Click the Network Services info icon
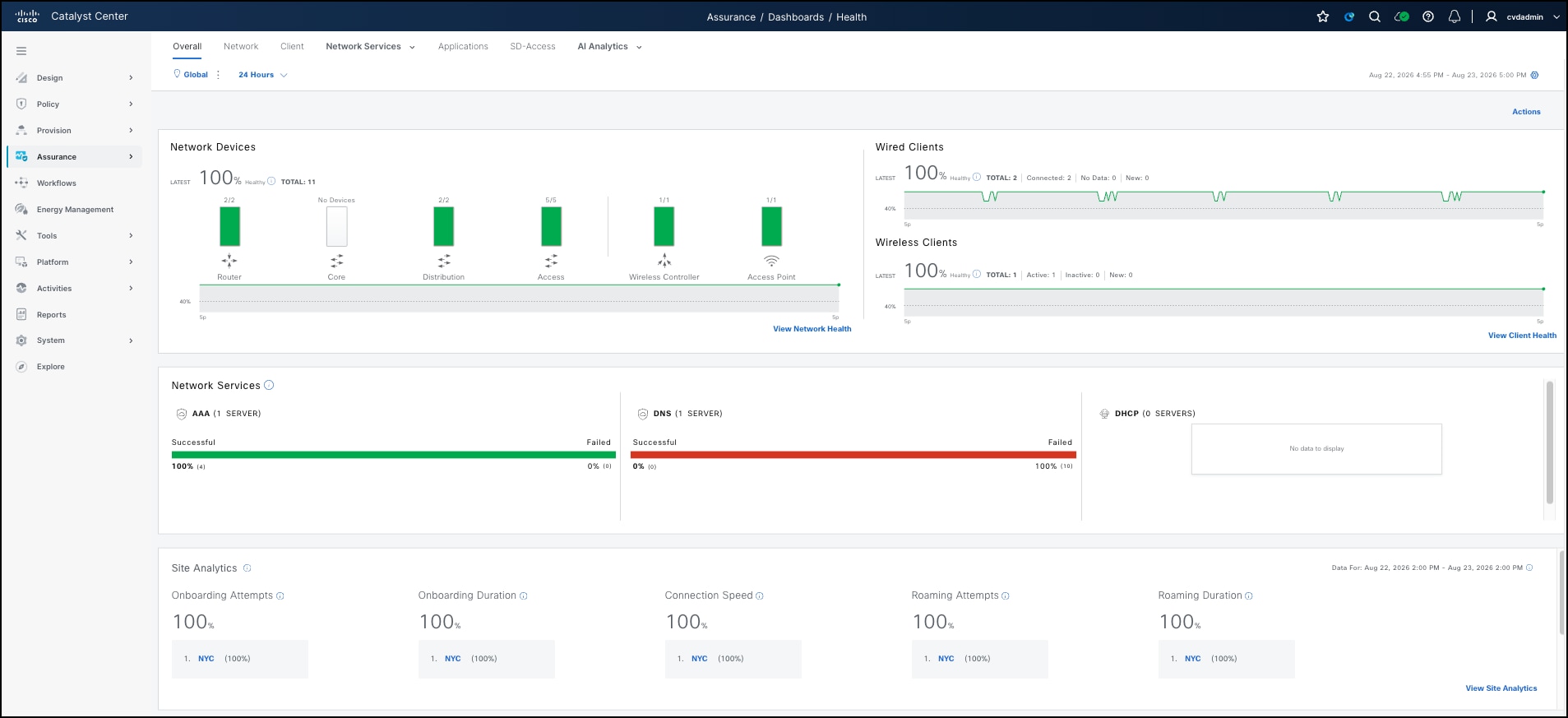The image size is (1568, 718). (269, 385)
